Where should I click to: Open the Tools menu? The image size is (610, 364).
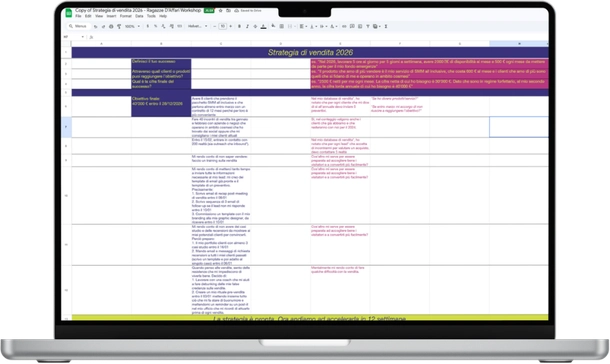tap(151, 16)
